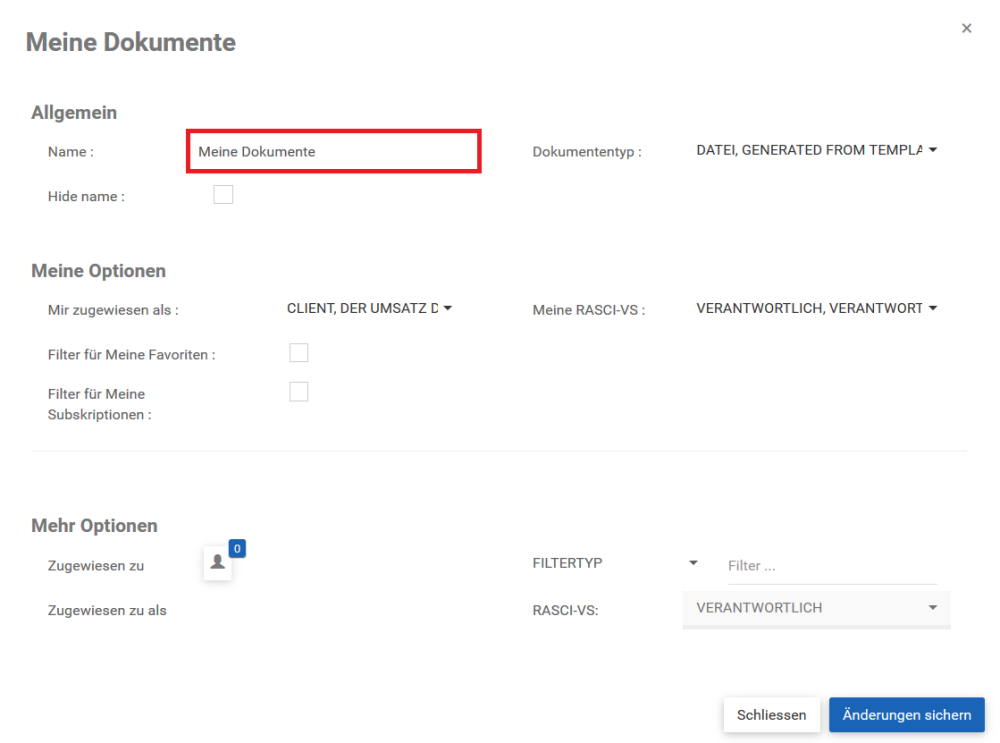Click the Allgemein section heading
The height and width of the screenshot is (743, 1000).
click(74, 112)
